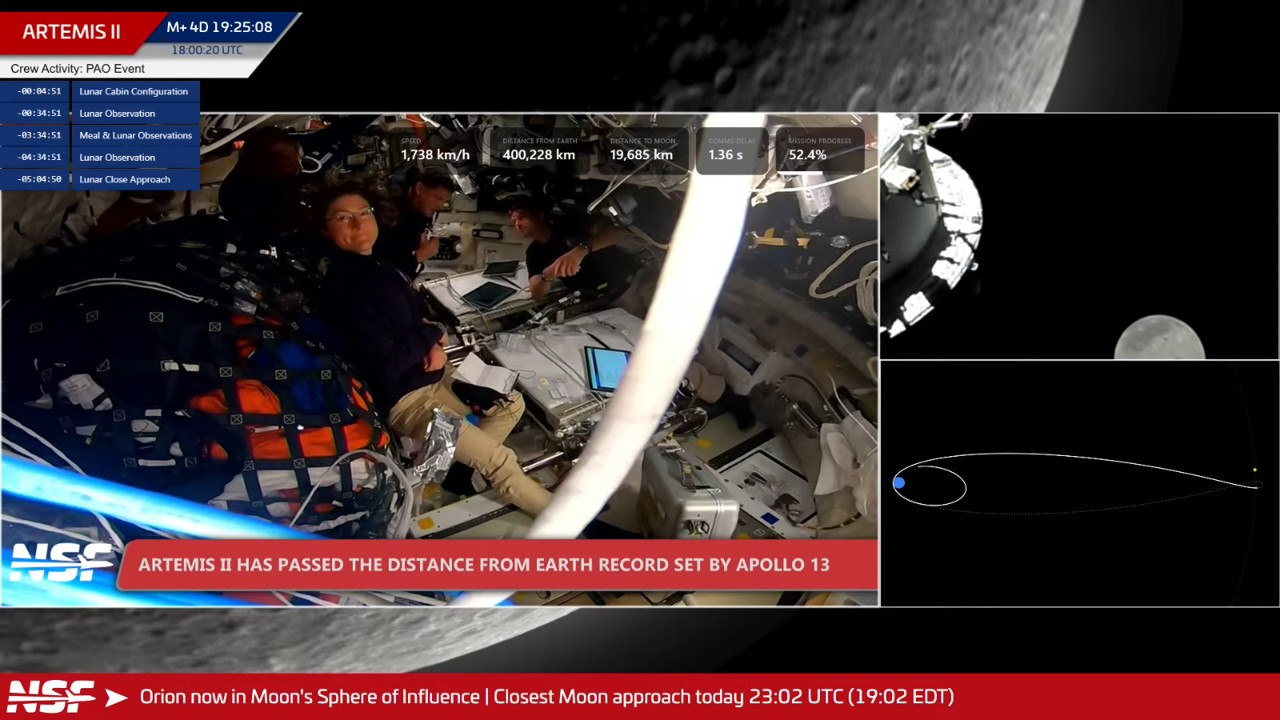Screen dimensions: 1280x720
Task: Click the Moon in the exterior camera view
Action: pyautogui.click(x=1159, y=338)
